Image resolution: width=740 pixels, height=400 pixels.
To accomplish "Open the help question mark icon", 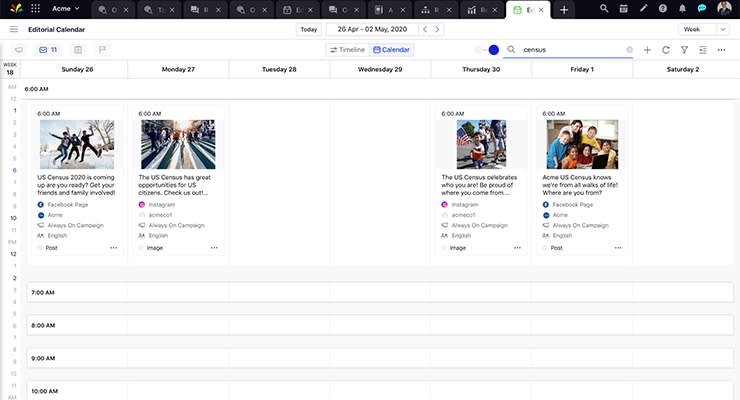I will click(663, 8).
